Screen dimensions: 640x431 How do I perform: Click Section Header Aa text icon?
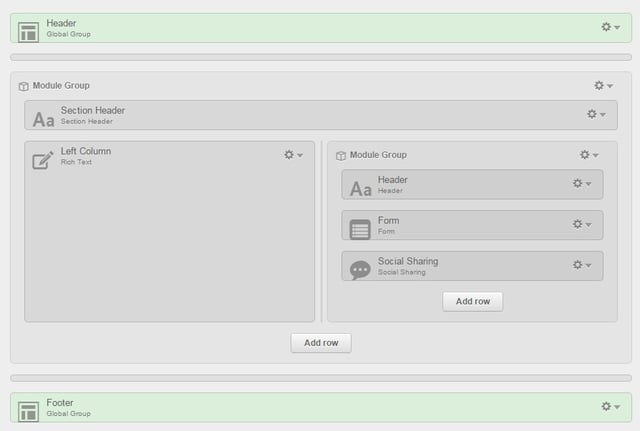(x=43, y=120)
